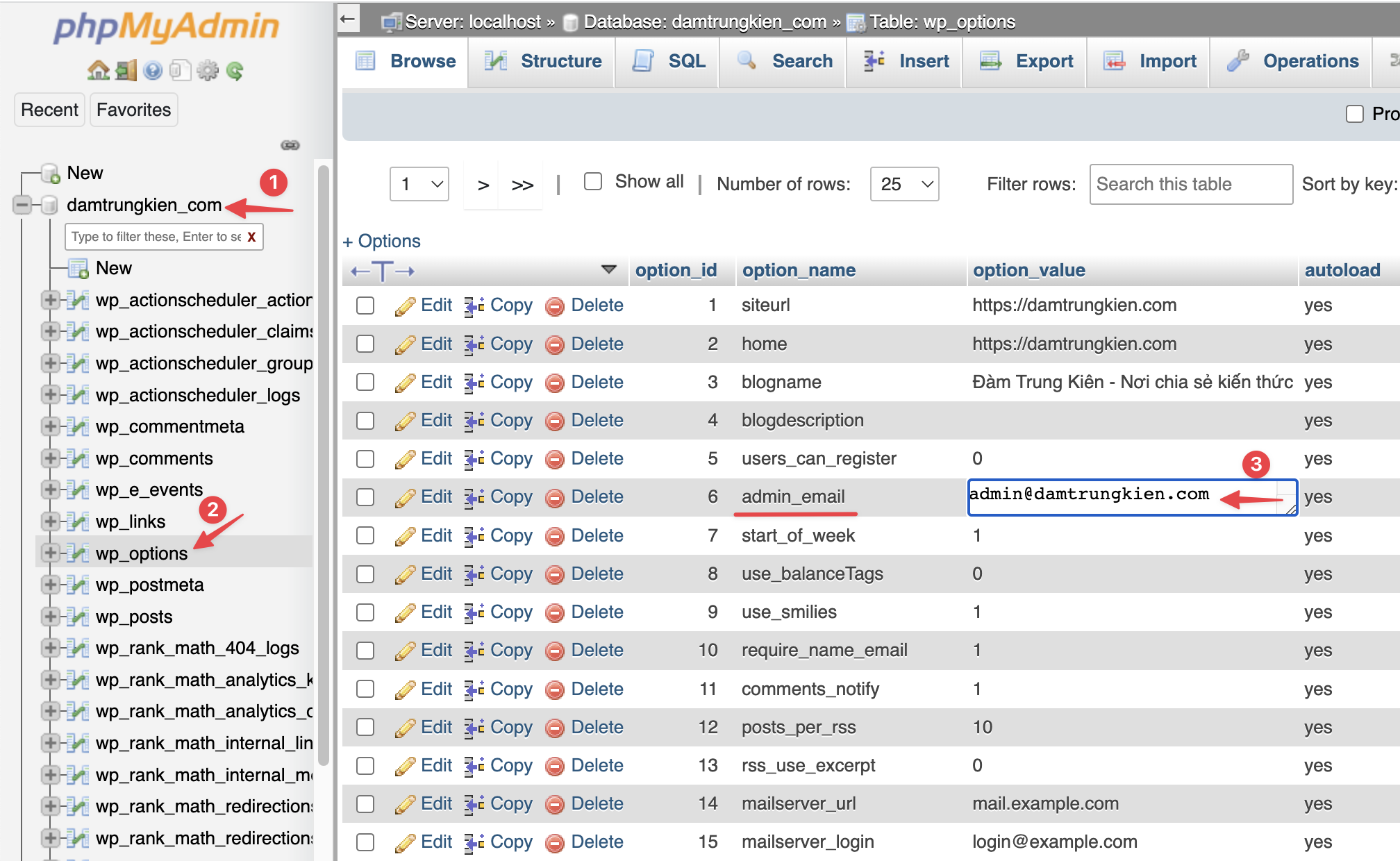Select the admin_email row checkbox
1400x861 pixels.
[365, 497]
